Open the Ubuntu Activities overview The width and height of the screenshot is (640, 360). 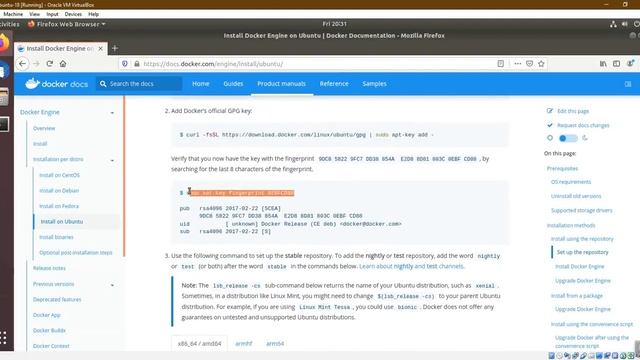(9, 24)
